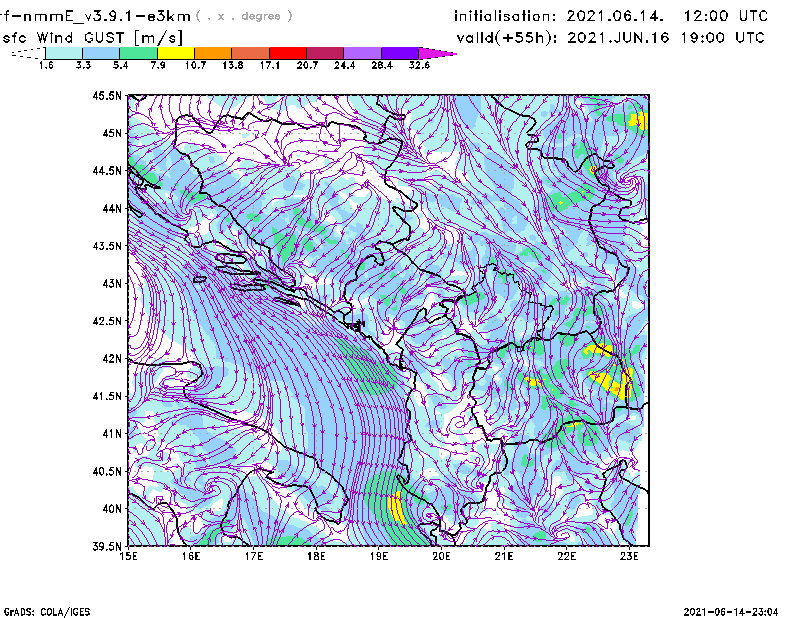The image size is (800, 618).
Task: Click the '42N' latitude label
Action: (112, 359)
